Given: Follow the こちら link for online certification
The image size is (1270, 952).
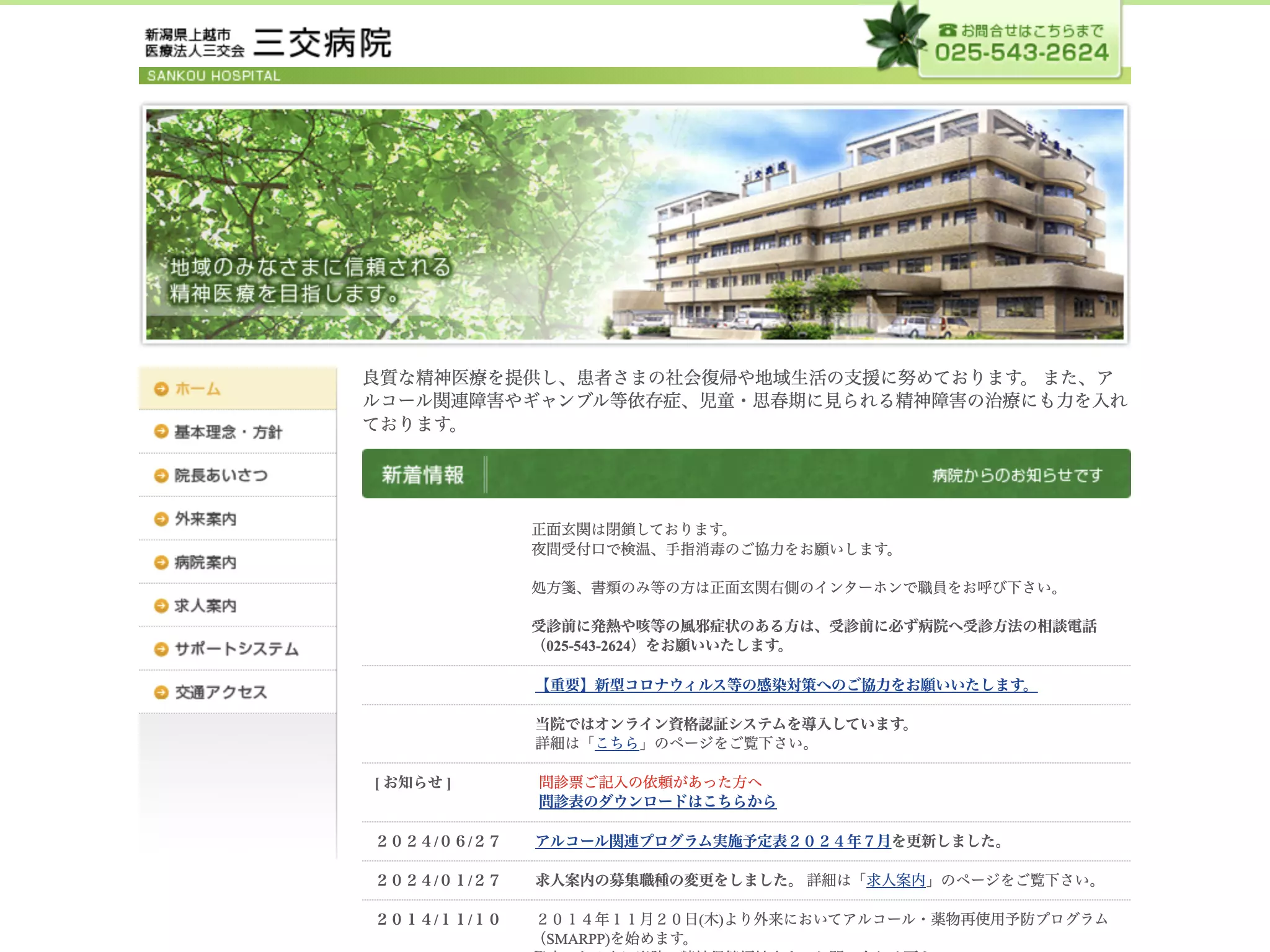Looking at the screenshot, I should (617, 743).
